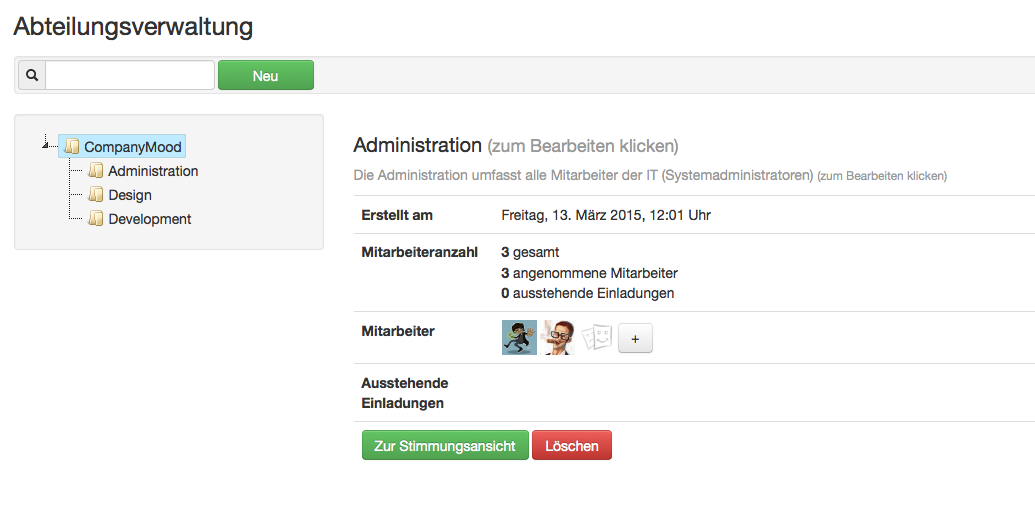1035x519 pixels.
Task: Open Zur Stimmungsansicht mood view
Action: coord(445,446)
